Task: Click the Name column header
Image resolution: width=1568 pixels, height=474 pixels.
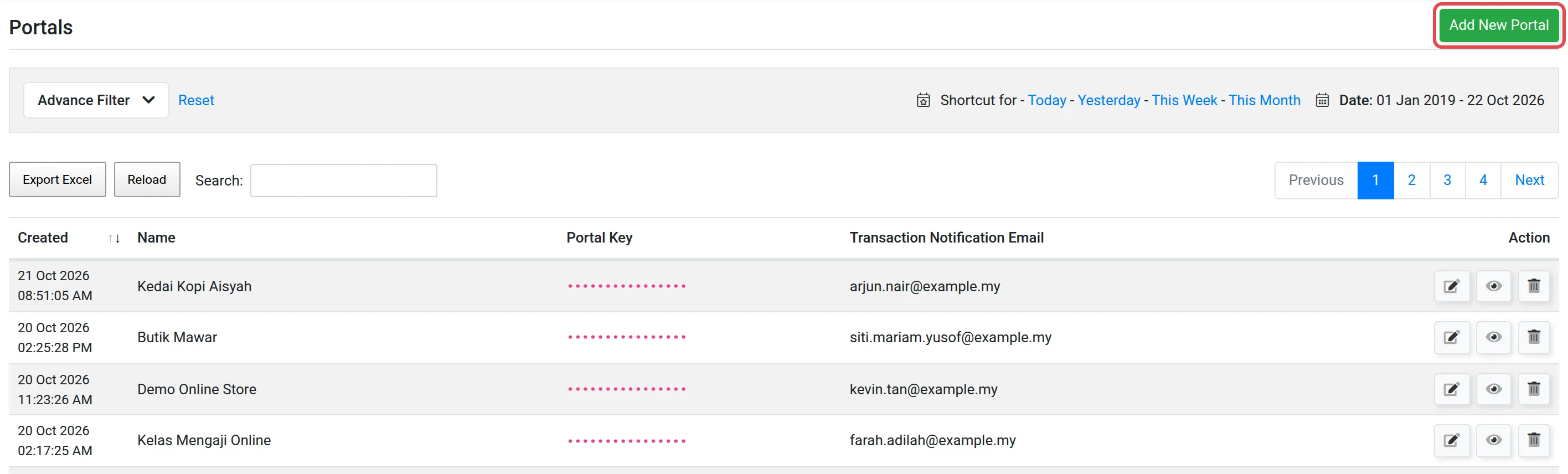Action: pyautogui.click(x=157, y=238)
